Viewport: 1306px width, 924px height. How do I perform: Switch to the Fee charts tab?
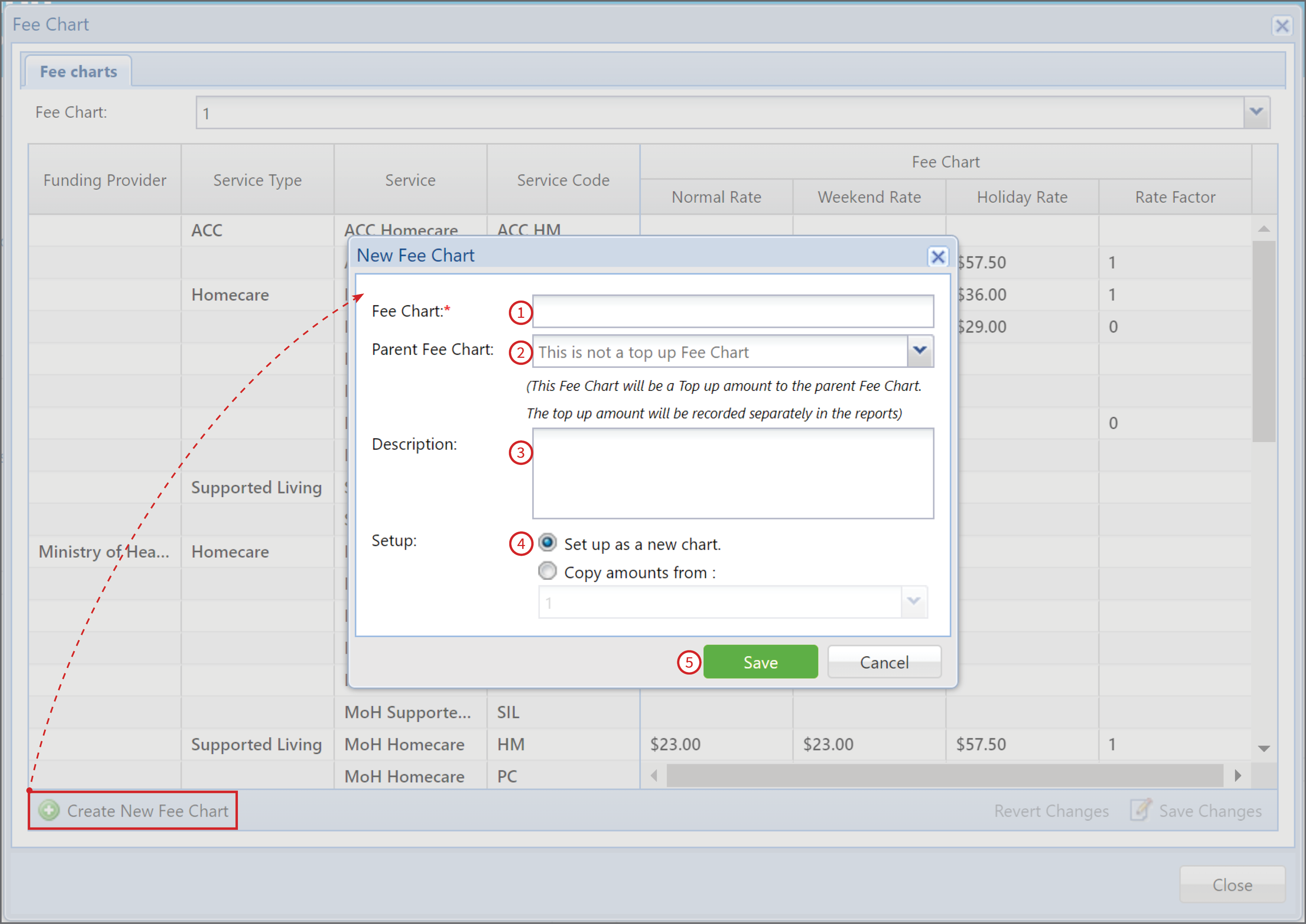click(78, 72)
